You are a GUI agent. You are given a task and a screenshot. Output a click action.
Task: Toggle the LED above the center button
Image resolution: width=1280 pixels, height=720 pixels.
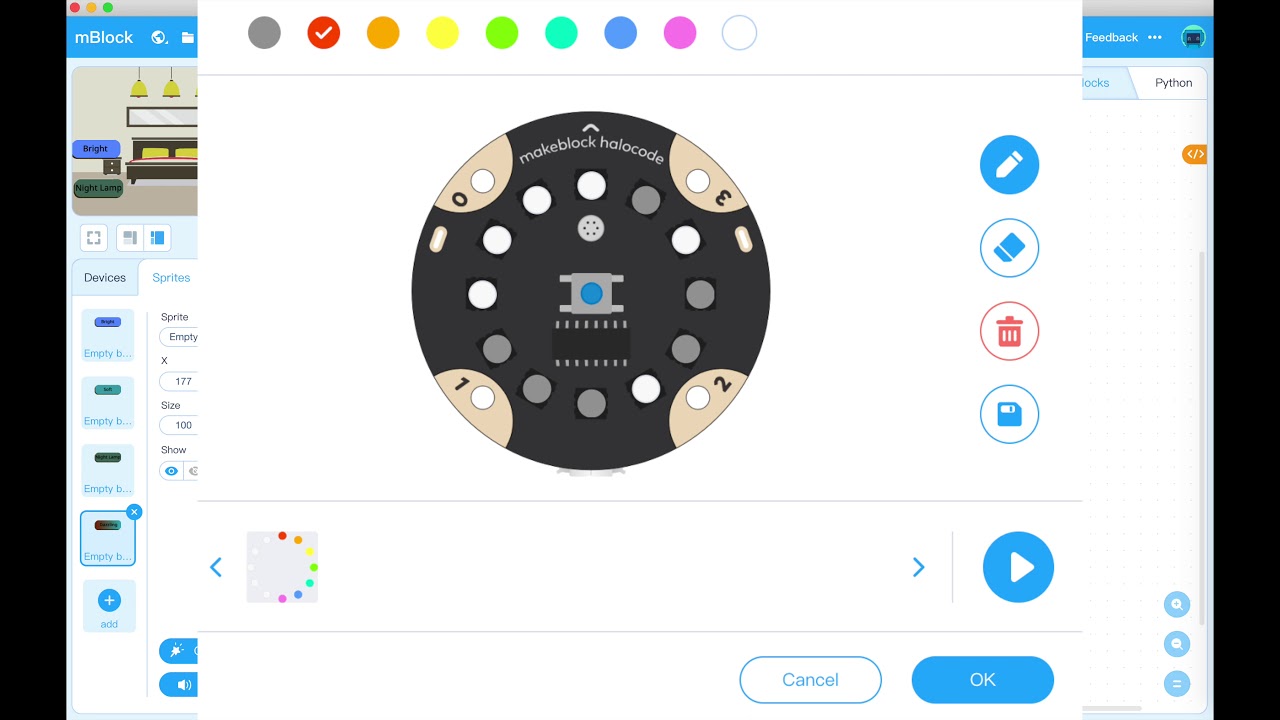(591, 185)
